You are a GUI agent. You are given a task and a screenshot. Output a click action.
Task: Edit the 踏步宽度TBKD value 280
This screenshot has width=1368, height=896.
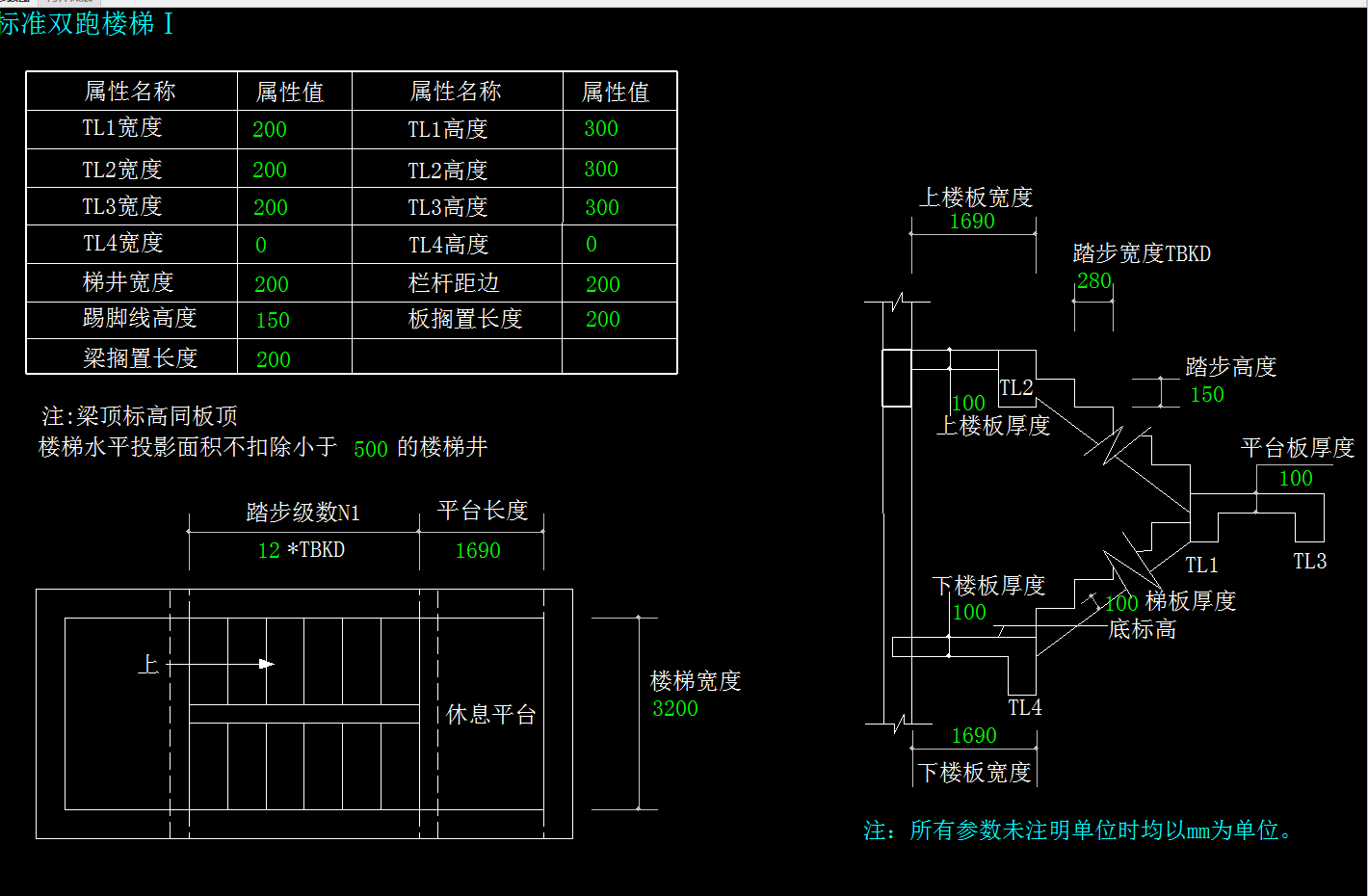1094,280
